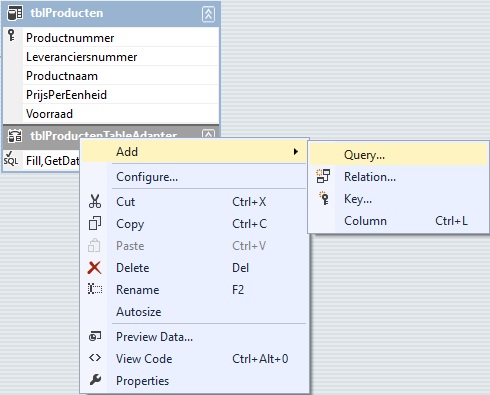Click the scissors Cut icon

(x=95, y=201)
